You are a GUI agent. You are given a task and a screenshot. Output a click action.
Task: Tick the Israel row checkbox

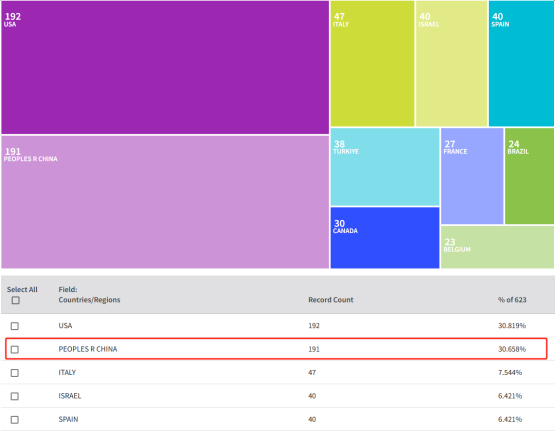coord(15,396)
